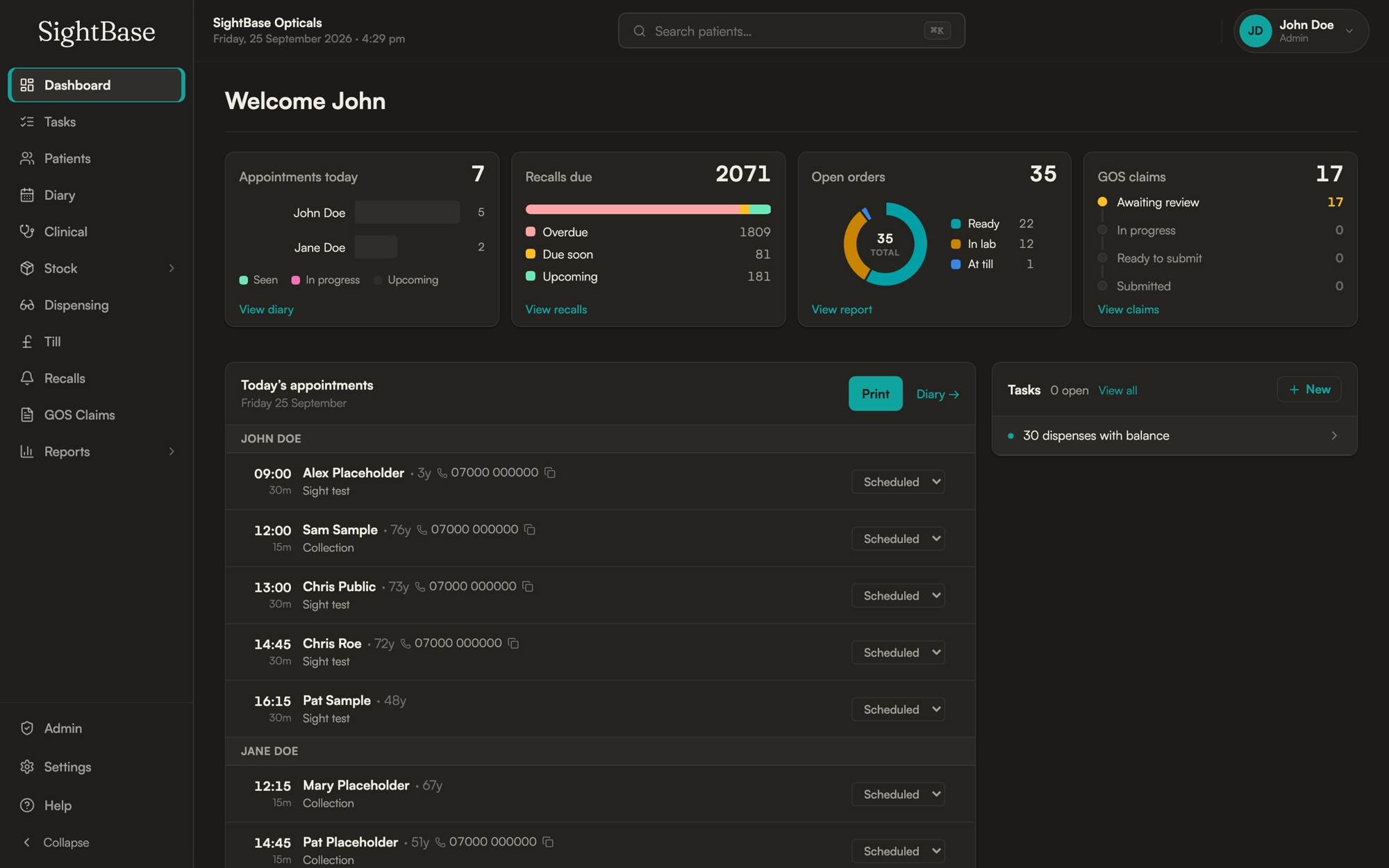This screenshot has height=868, width=1389.
Task: Select Clinical in the sidebar
Action: tap(97, 231)
